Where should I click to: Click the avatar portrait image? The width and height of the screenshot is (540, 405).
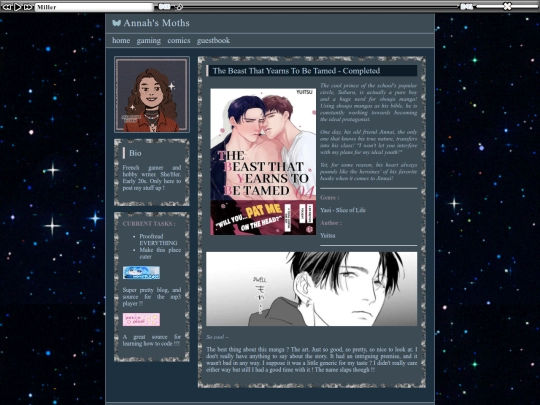(152, 95)
